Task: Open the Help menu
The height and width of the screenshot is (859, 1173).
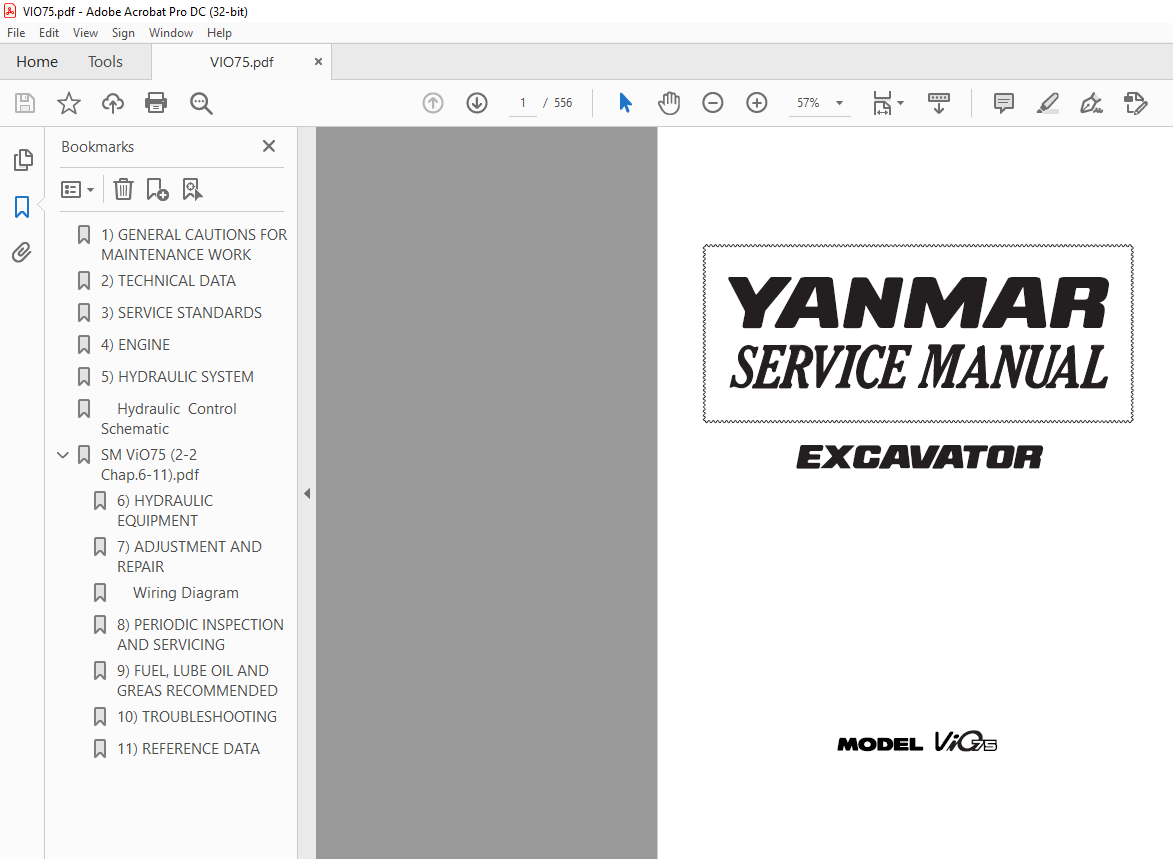Action: (x=219, y=33)
